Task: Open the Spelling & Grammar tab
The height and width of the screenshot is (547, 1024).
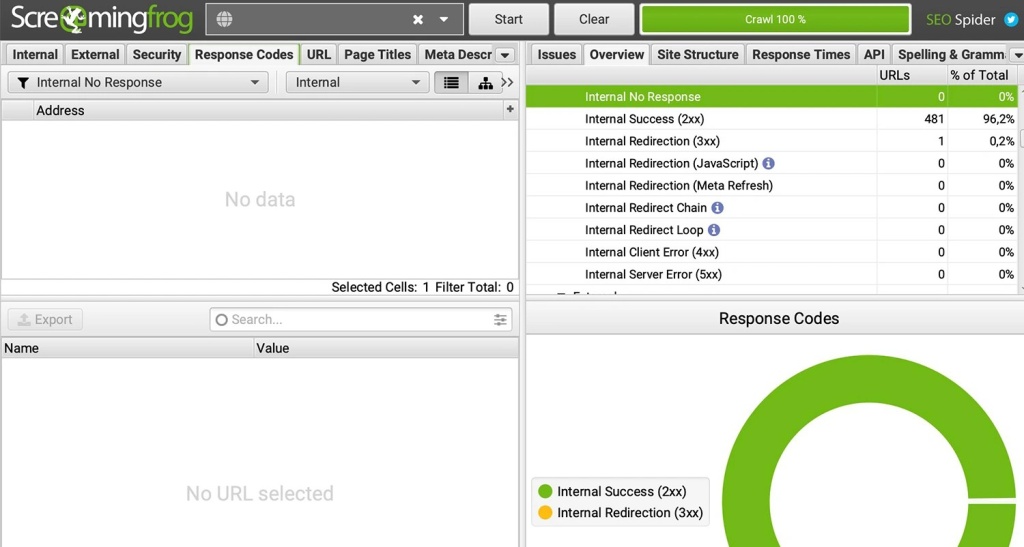Action: [951, 55]
